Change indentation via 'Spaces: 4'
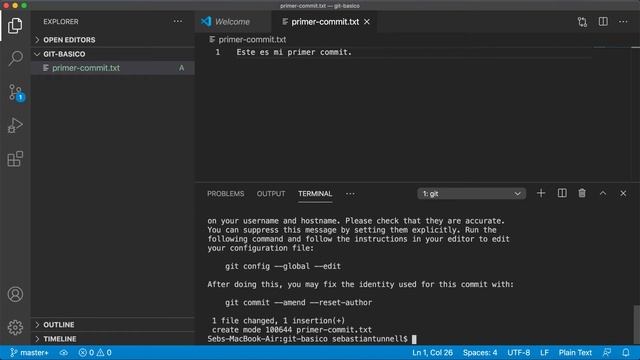The image size is (640, 360). (x=480, y=353)
